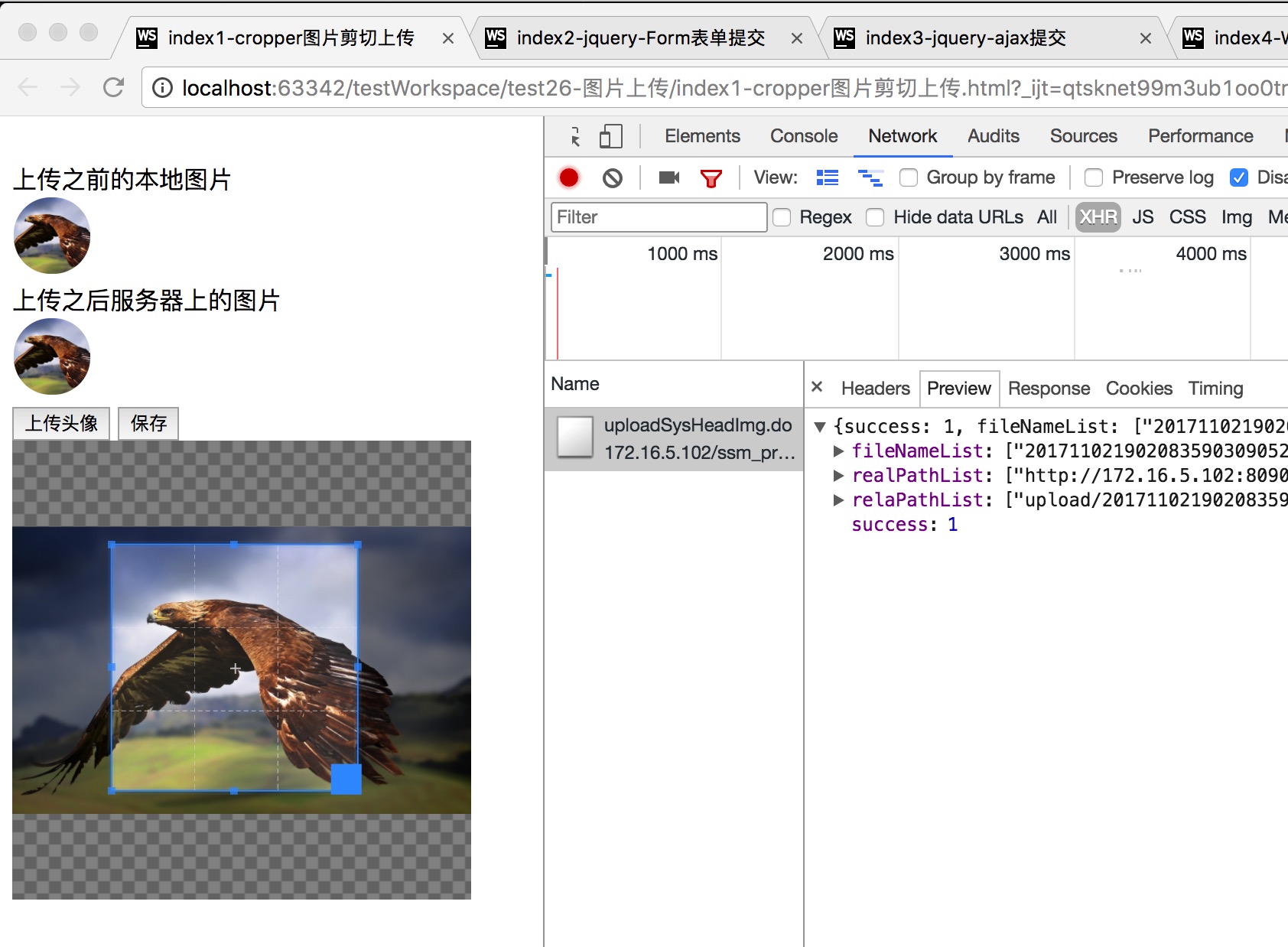
Task: Switch to the Timing tab
Action: tap(1215, 389)
